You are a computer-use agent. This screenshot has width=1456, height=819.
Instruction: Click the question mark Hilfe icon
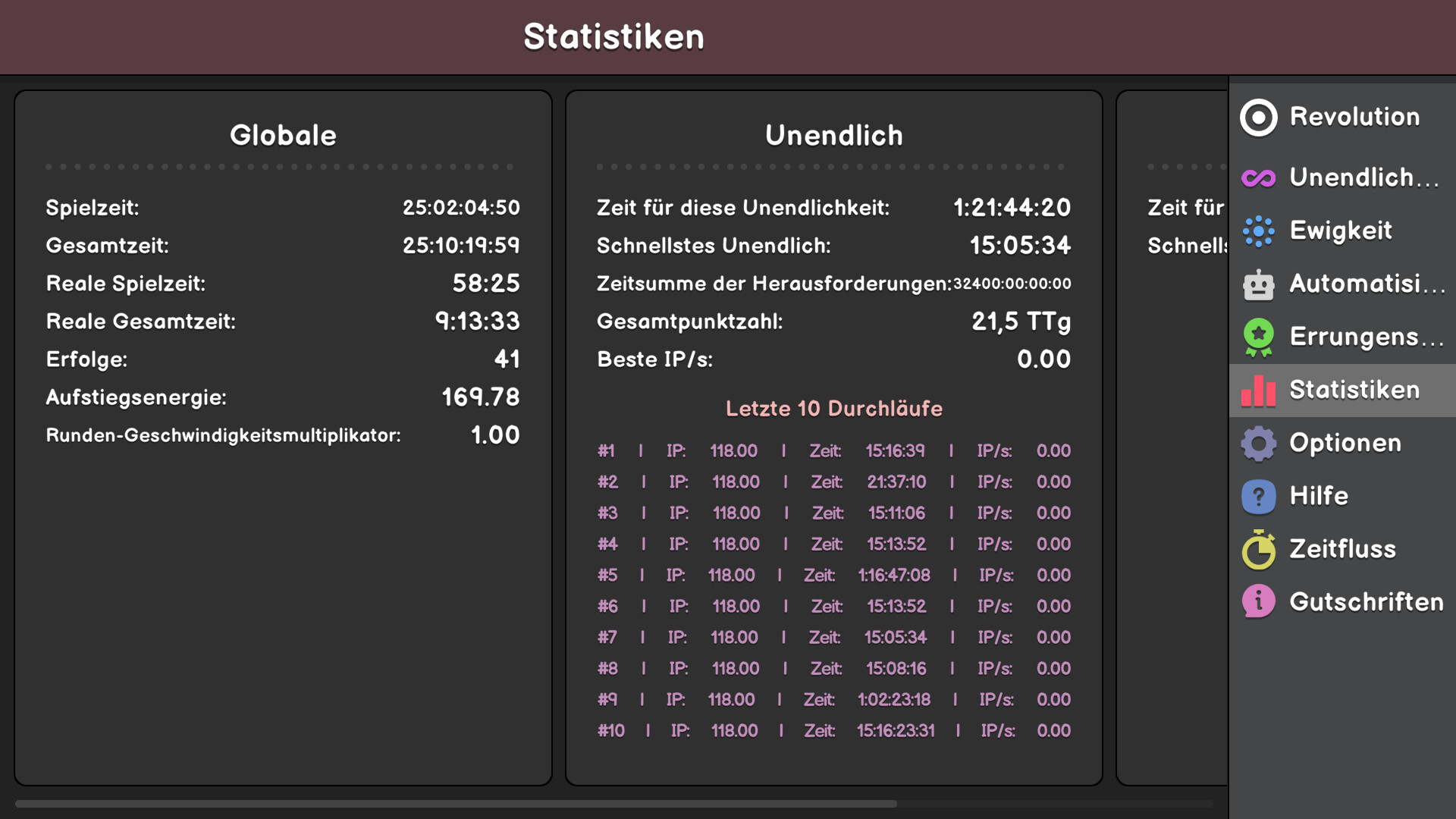click(x=1258, y=497)
